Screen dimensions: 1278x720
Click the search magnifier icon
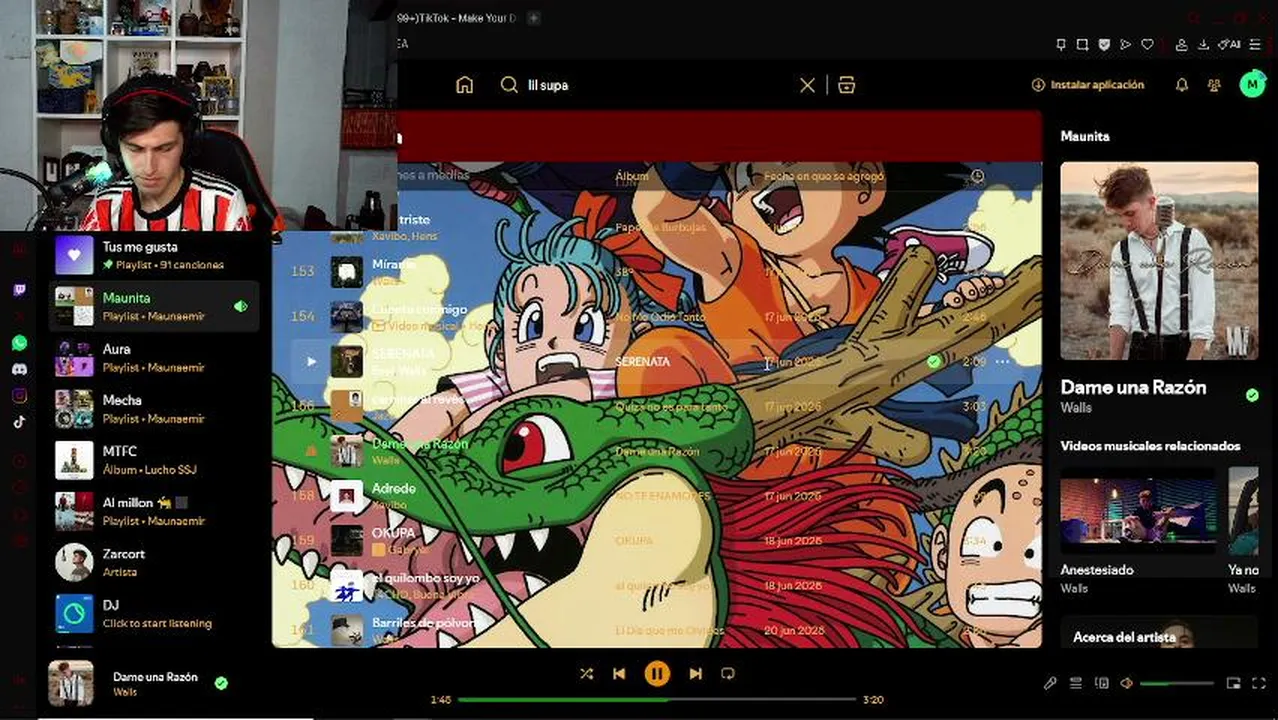coord(509,85)
